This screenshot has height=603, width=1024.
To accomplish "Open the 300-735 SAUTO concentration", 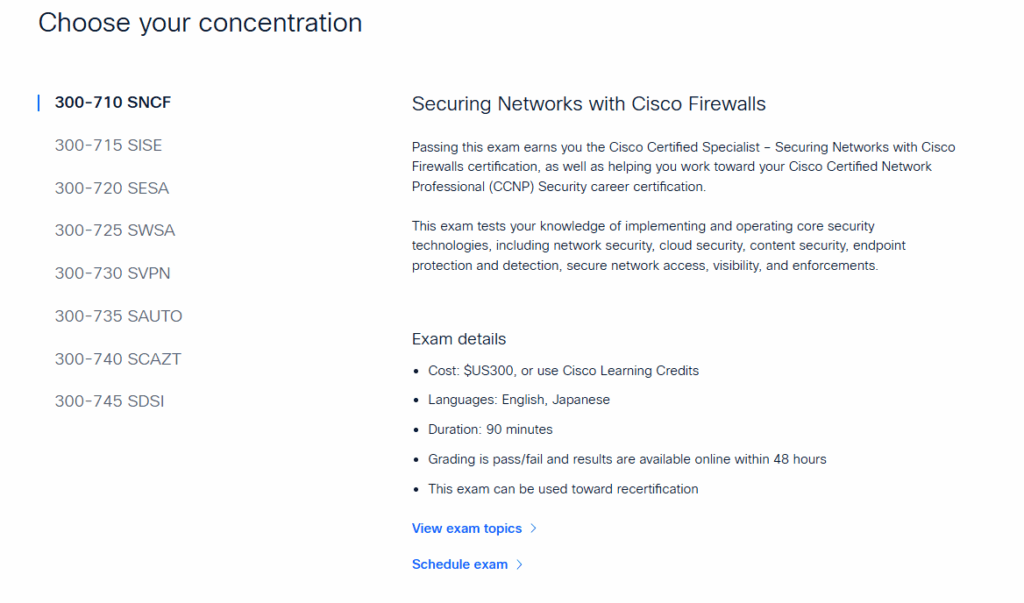I will coord(118,316).
